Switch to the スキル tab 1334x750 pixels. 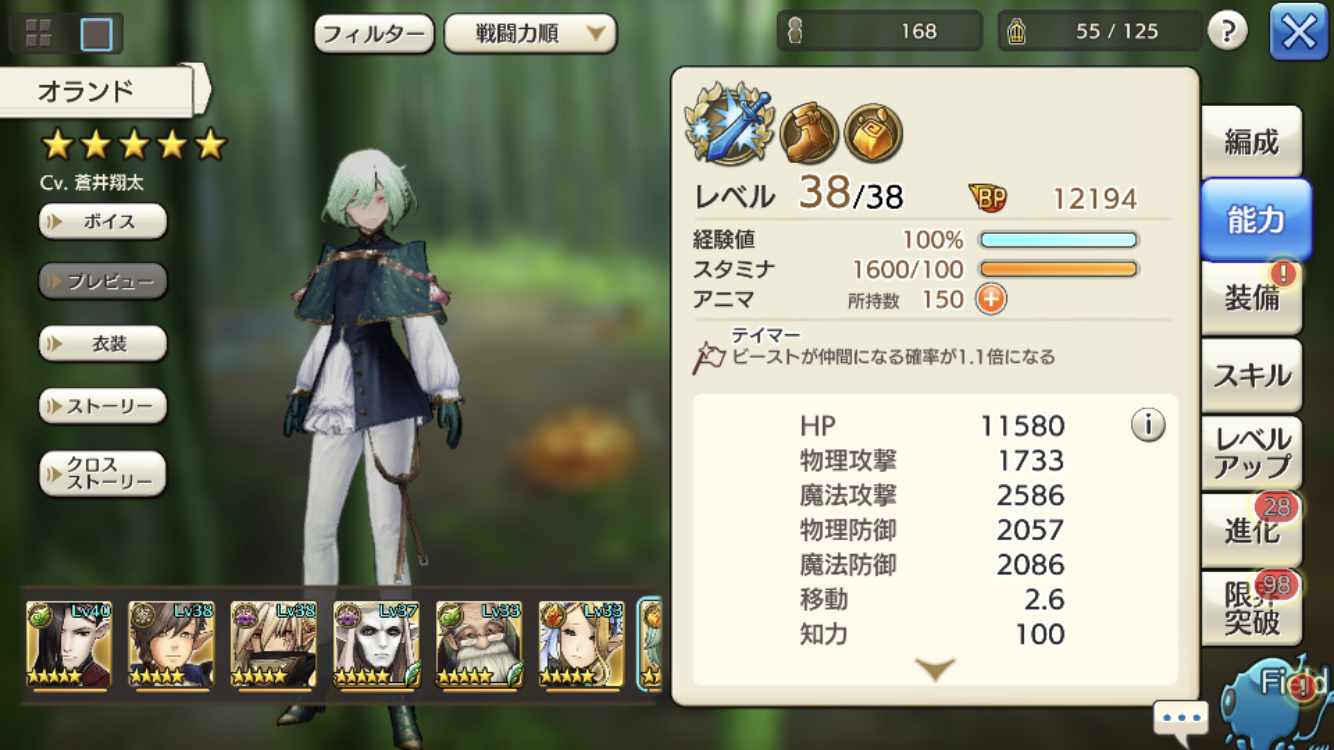click(x=1252, y=375)
